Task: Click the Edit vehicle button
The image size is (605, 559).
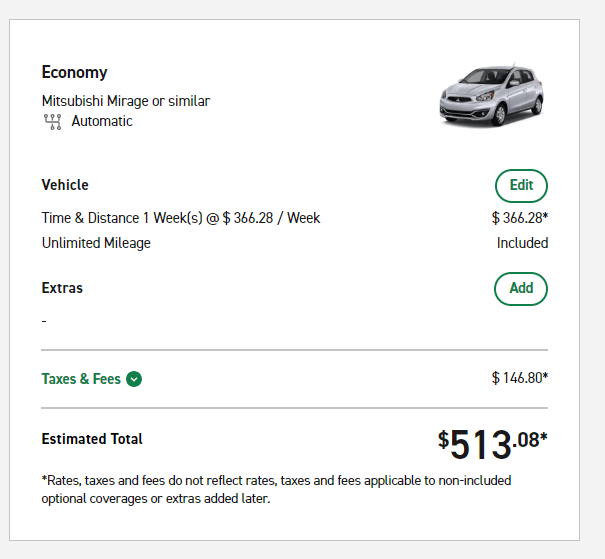Action: point(521,185)
